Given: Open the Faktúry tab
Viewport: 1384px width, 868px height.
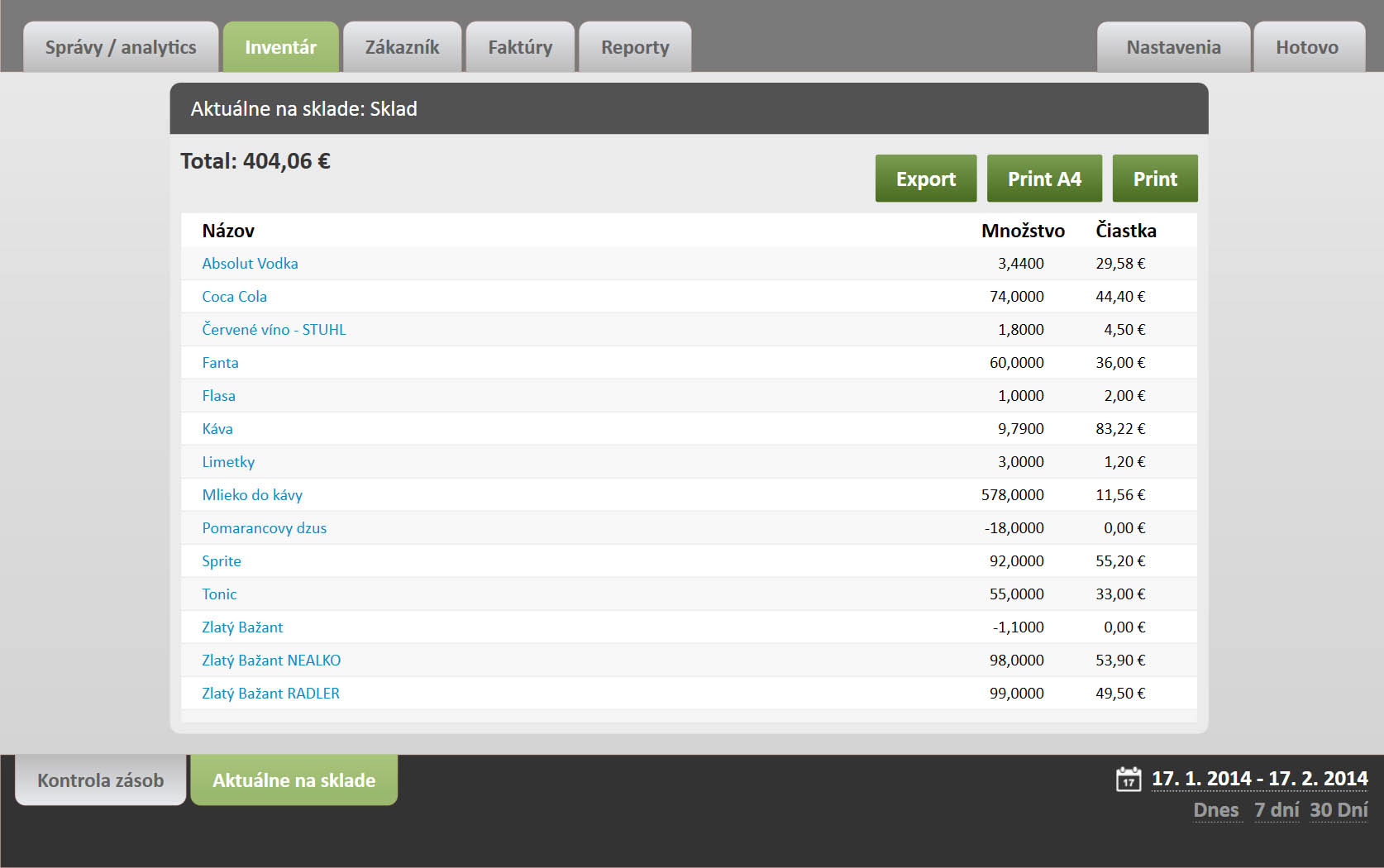Looking at the screenshot, I should [520, 47].
